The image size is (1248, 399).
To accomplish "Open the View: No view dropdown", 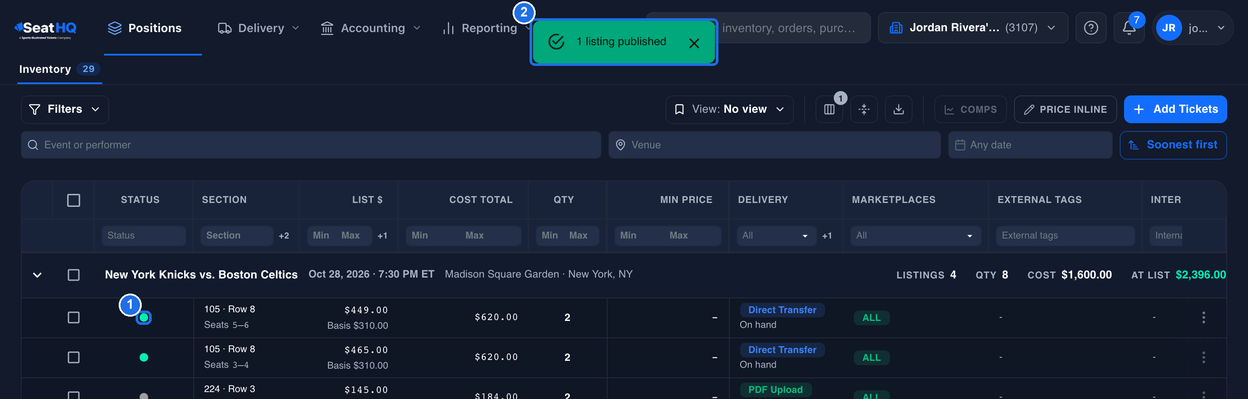I will pyautogui.click(x=730, y=109).
